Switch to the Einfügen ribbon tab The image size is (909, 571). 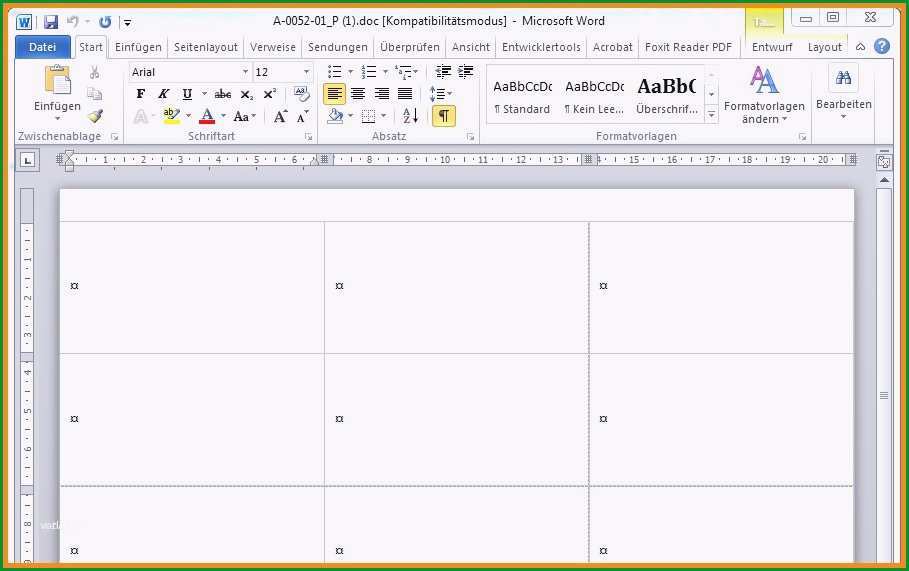pos(138,47)
